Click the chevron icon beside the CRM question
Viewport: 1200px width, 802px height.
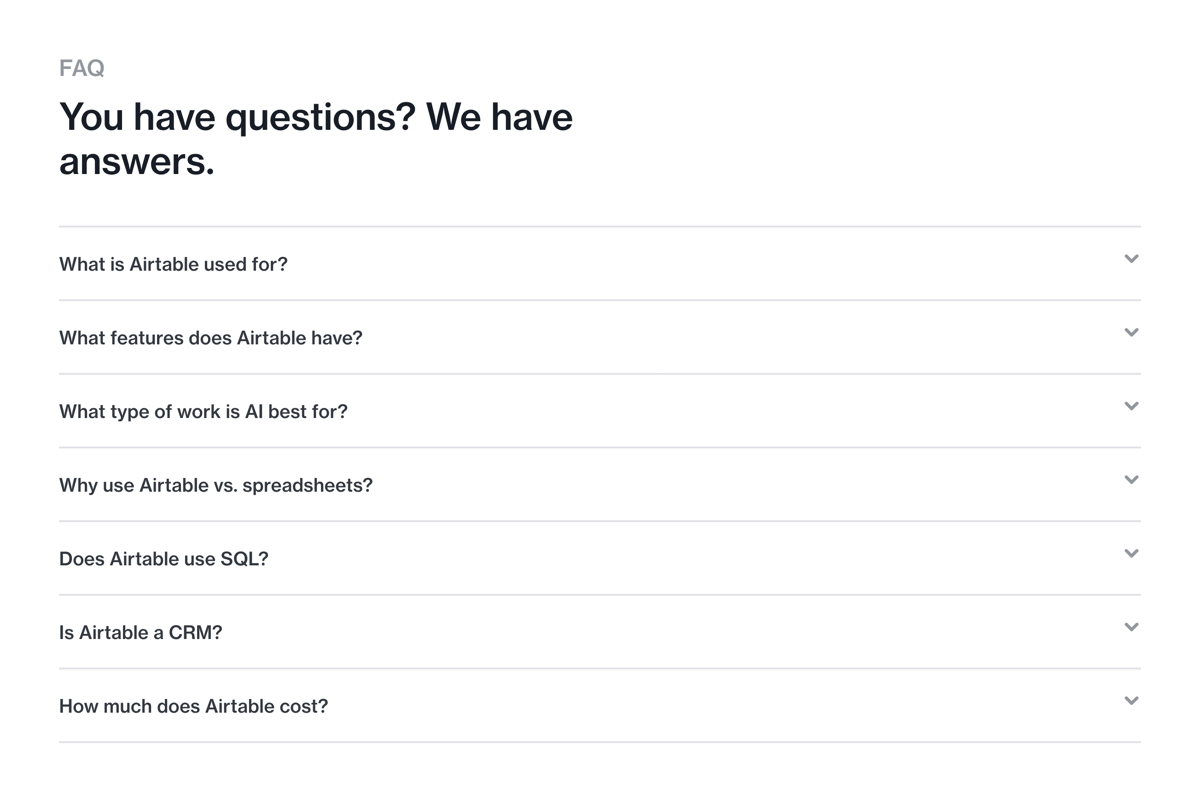pyautogui.click(x=1131, y=627)
